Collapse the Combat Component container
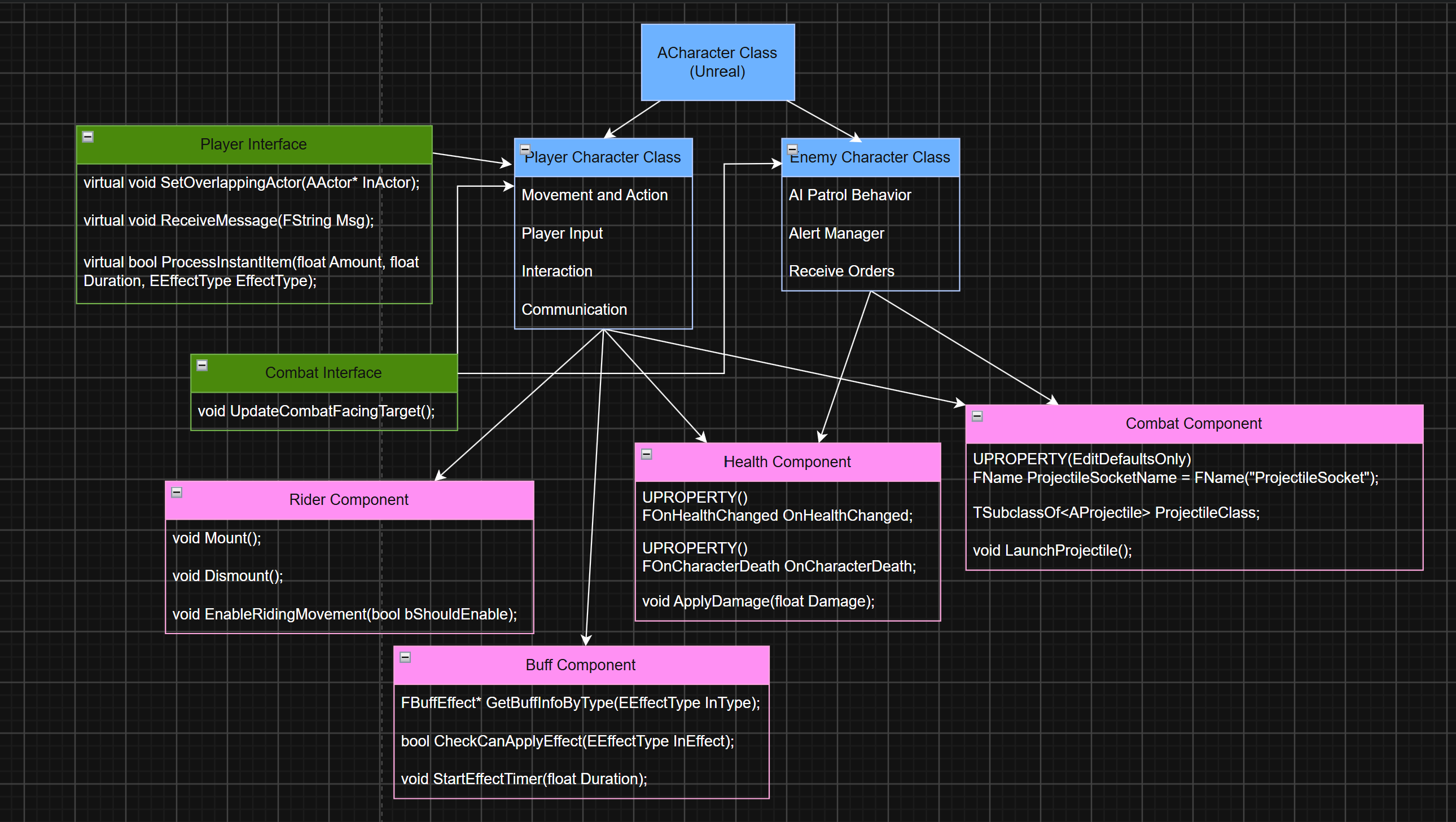Image resolution: width=1456 pixels, height=822 pixels. tap(977, 416)
